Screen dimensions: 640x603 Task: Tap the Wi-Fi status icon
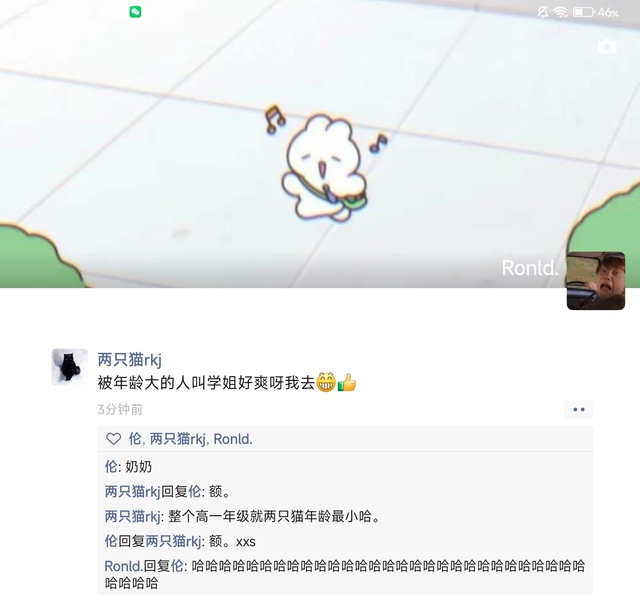pyautogui.click(x=560, y=12)
